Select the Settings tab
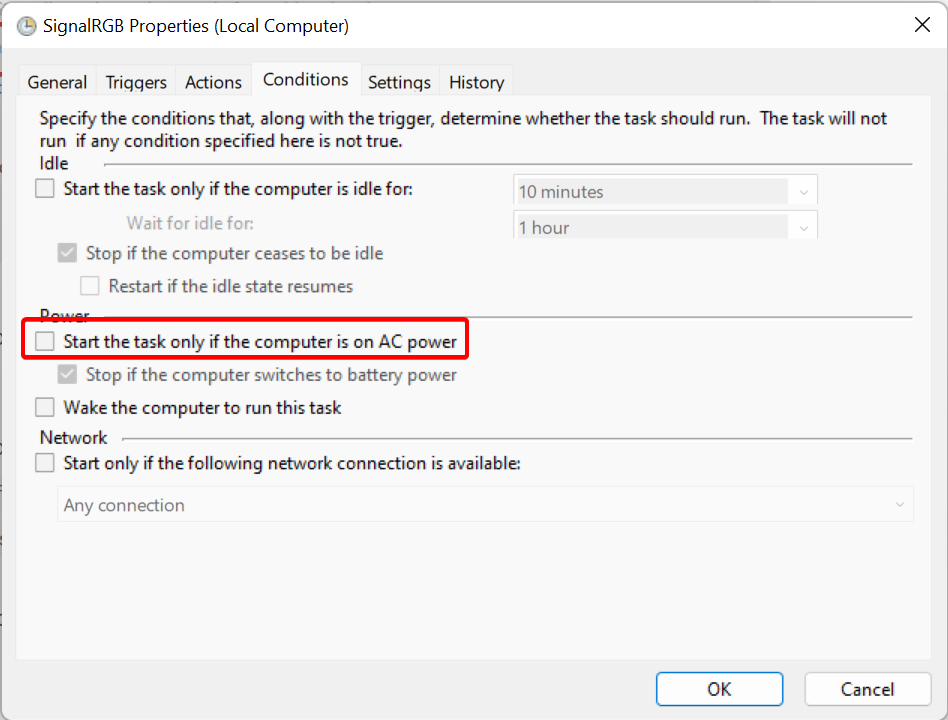This screenshot has height=720, width=948. pyautogui.click(x=399, y=82)
